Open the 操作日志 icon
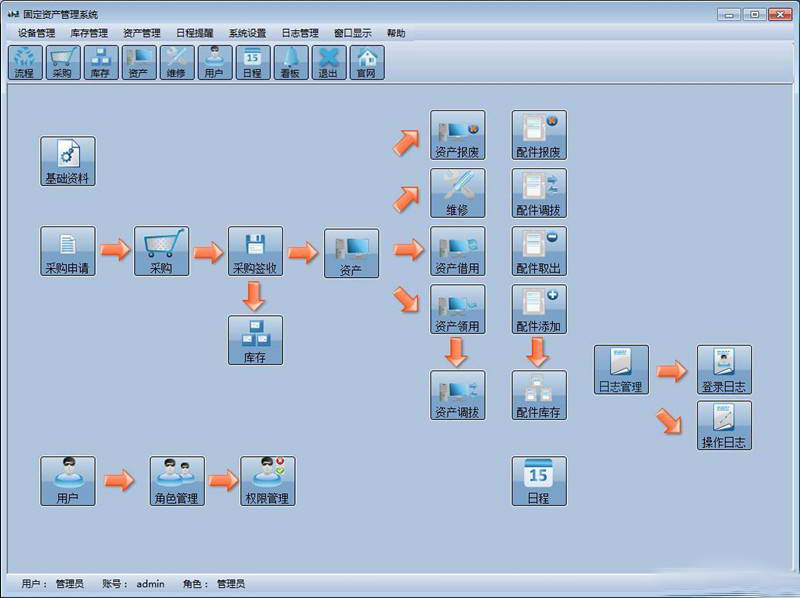The width and height of the screenshot is (800, 598). (x=724, y=426)
